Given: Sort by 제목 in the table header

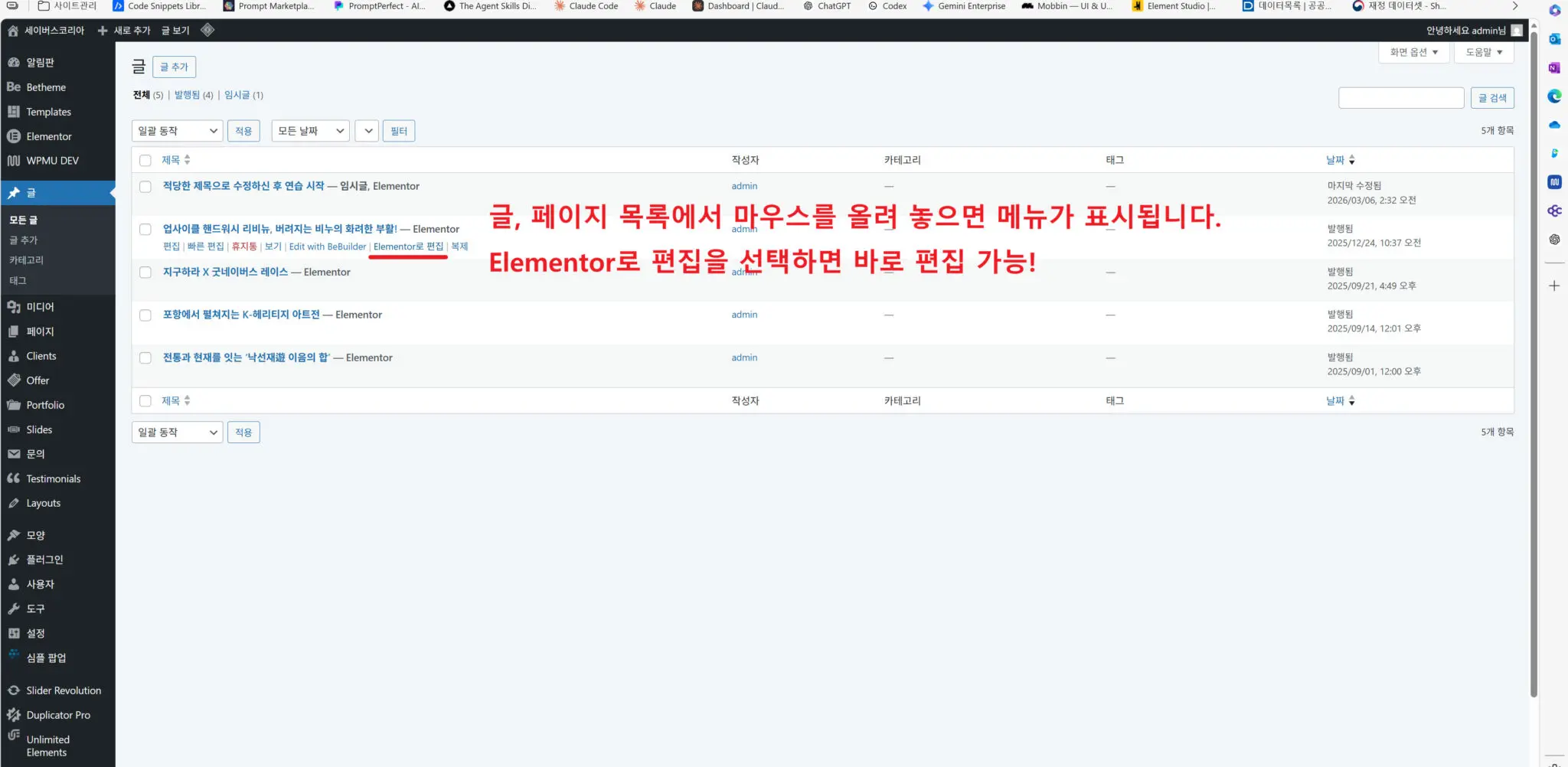Looking at the screenshot, I should [x=175, y=160].
